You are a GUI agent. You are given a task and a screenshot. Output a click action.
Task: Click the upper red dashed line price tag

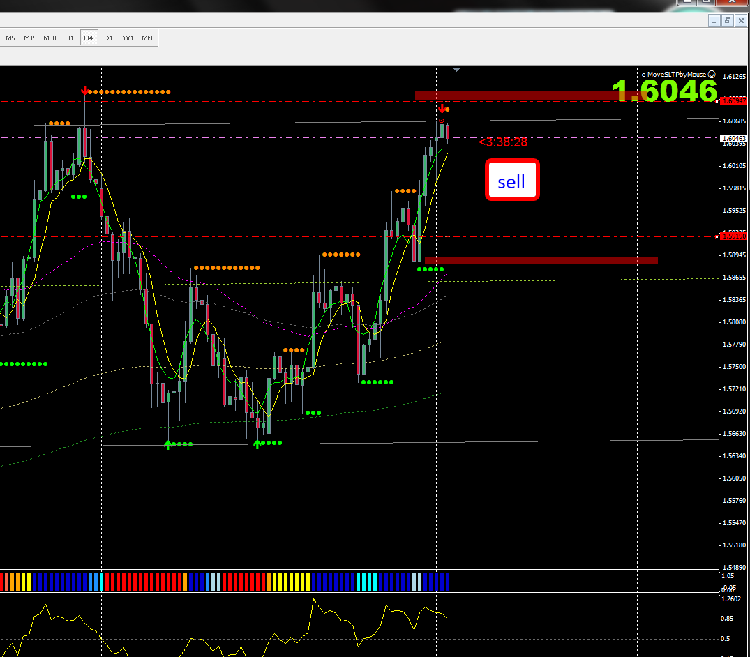tap(733, 101)
